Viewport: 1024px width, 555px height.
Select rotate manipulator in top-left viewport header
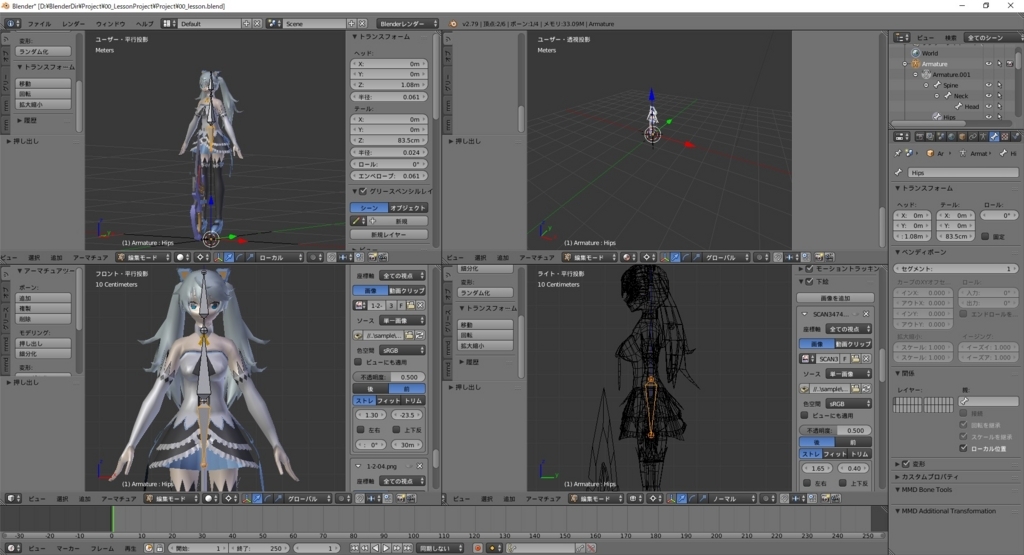click(x=239, y=257)
